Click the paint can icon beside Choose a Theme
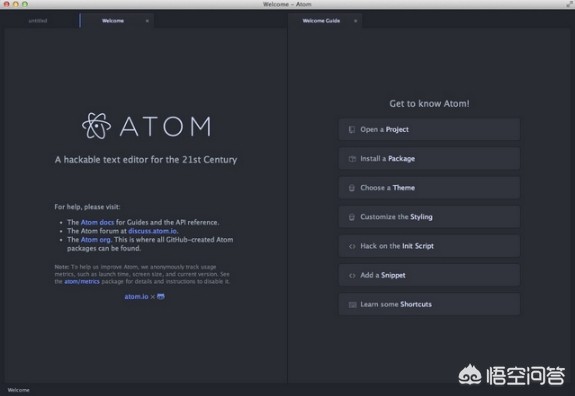The width and height of the screenshot is (575, 396). [x=352, y=188]
